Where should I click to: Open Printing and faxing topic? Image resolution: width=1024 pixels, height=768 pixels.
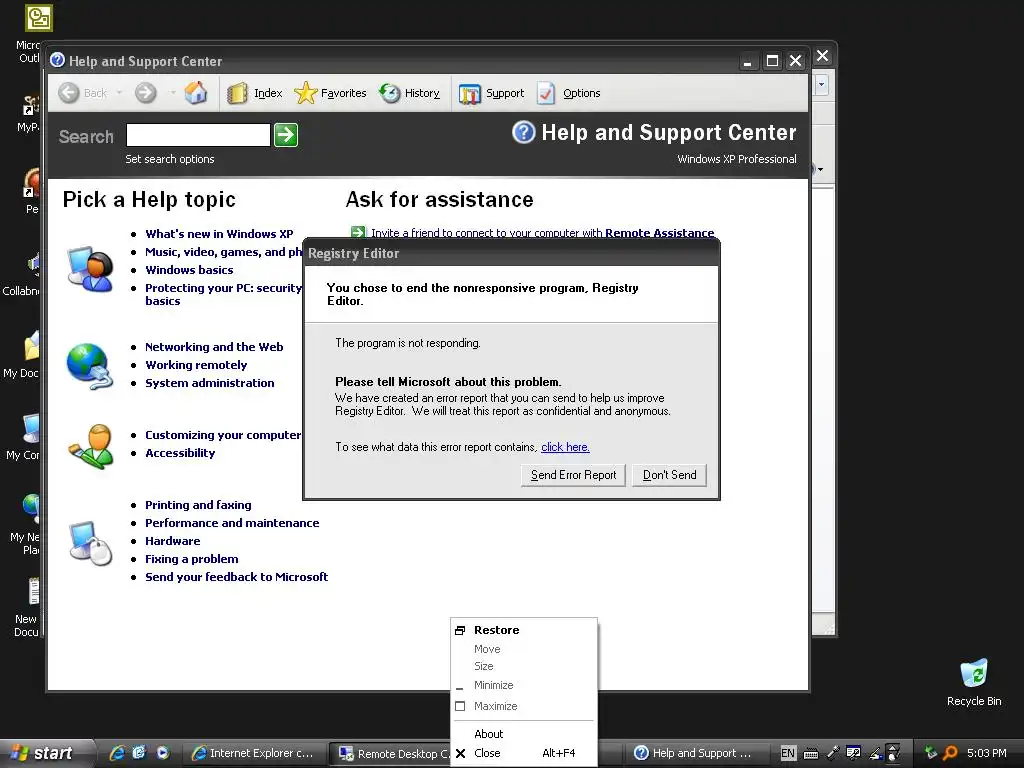click(198, 505)
